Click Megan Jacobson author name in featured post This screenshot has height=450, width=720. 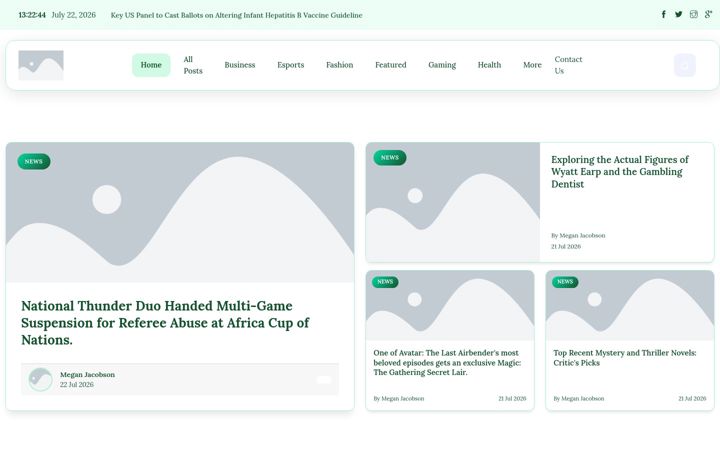coord(87,375)
